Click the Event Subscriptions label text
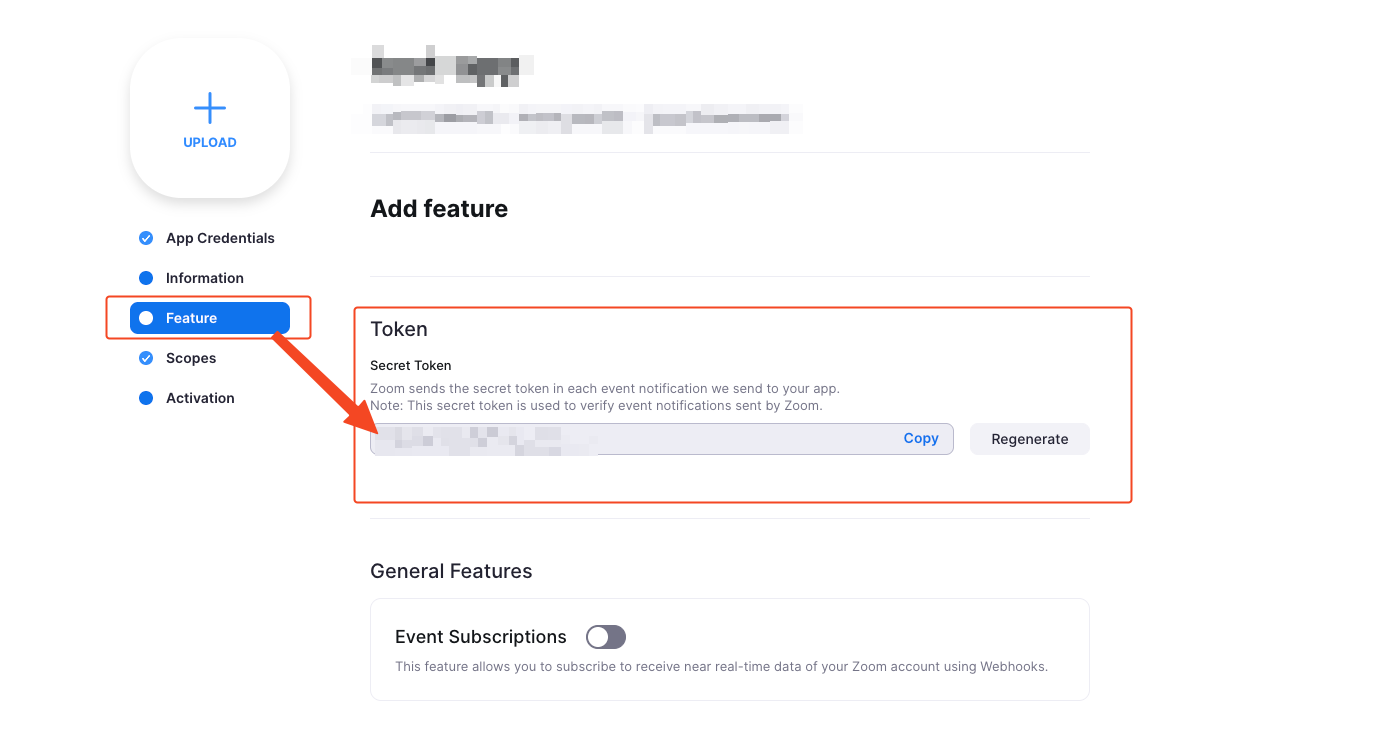 [x=481, y=637]
